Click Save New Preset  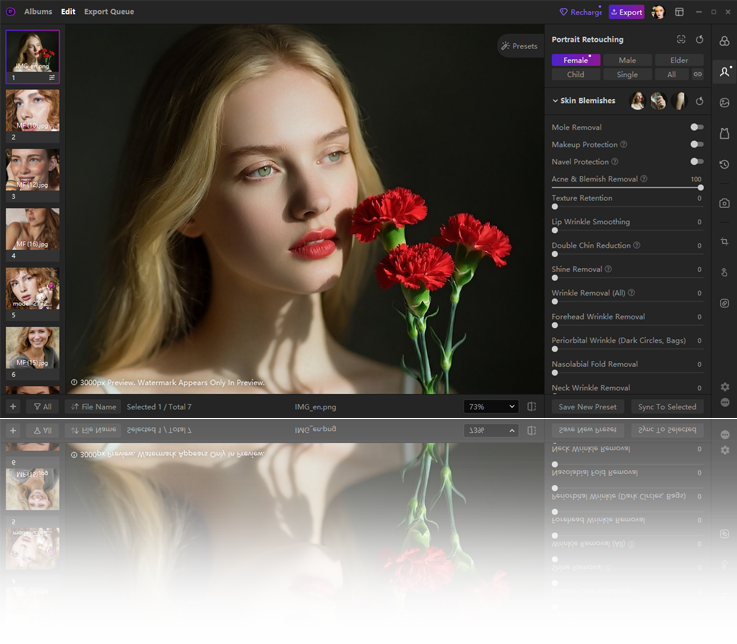(x=588, y=407)
